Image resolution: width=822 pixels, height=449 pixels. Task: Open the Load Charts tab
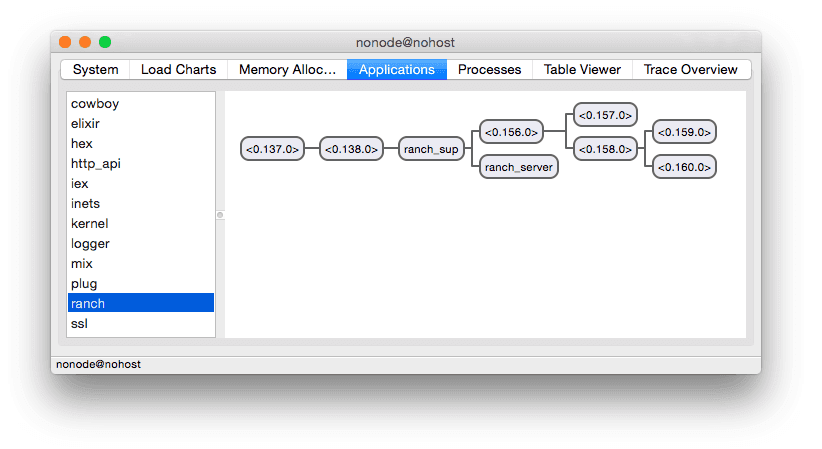(178, 69)
